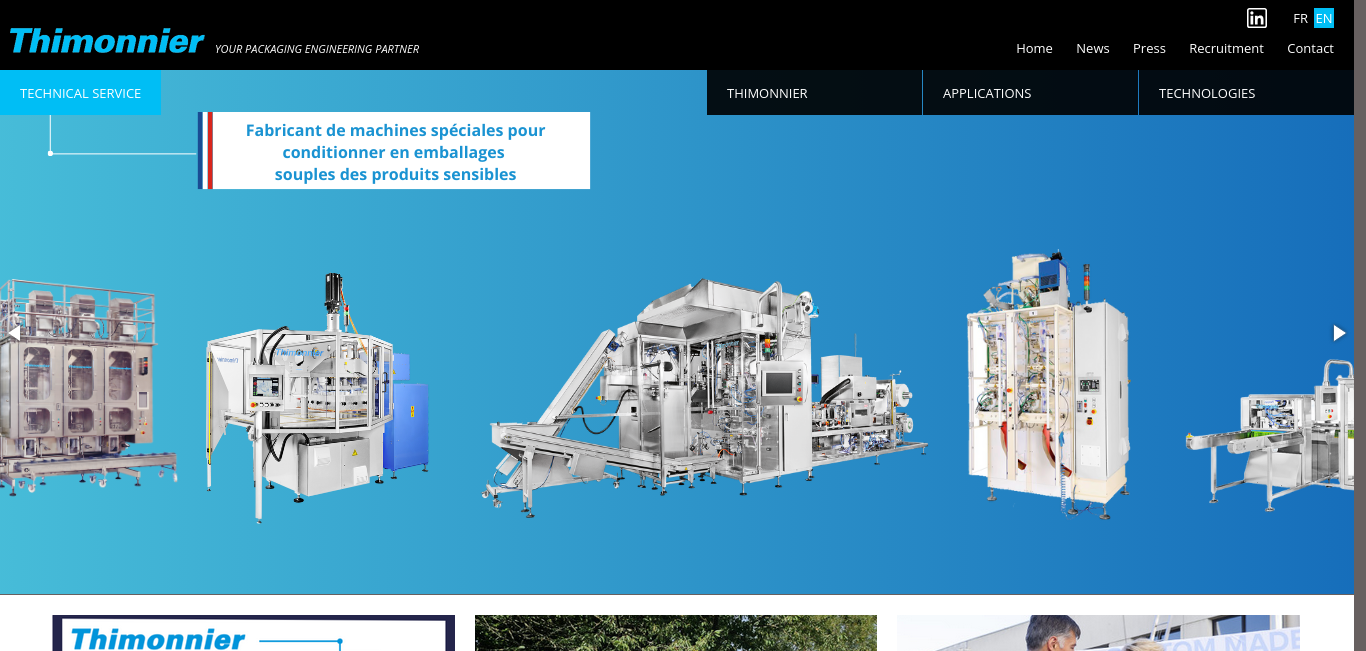Expand the THIMONNIER menu
The image size is (1366, 651).
pos(814,93)
